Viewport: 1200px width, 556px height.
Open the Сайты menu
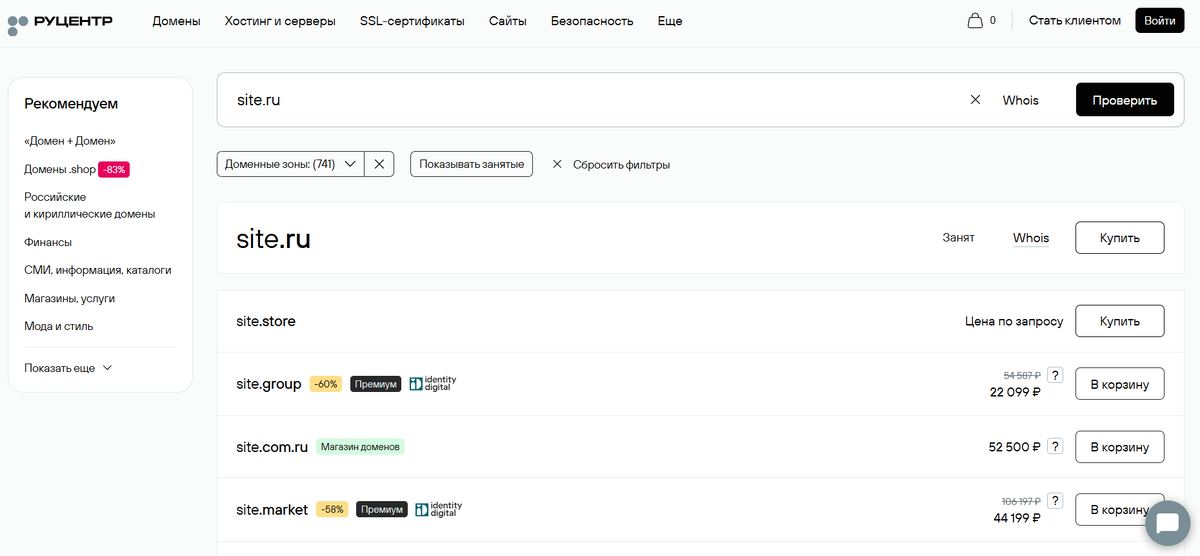click(508, 21)
